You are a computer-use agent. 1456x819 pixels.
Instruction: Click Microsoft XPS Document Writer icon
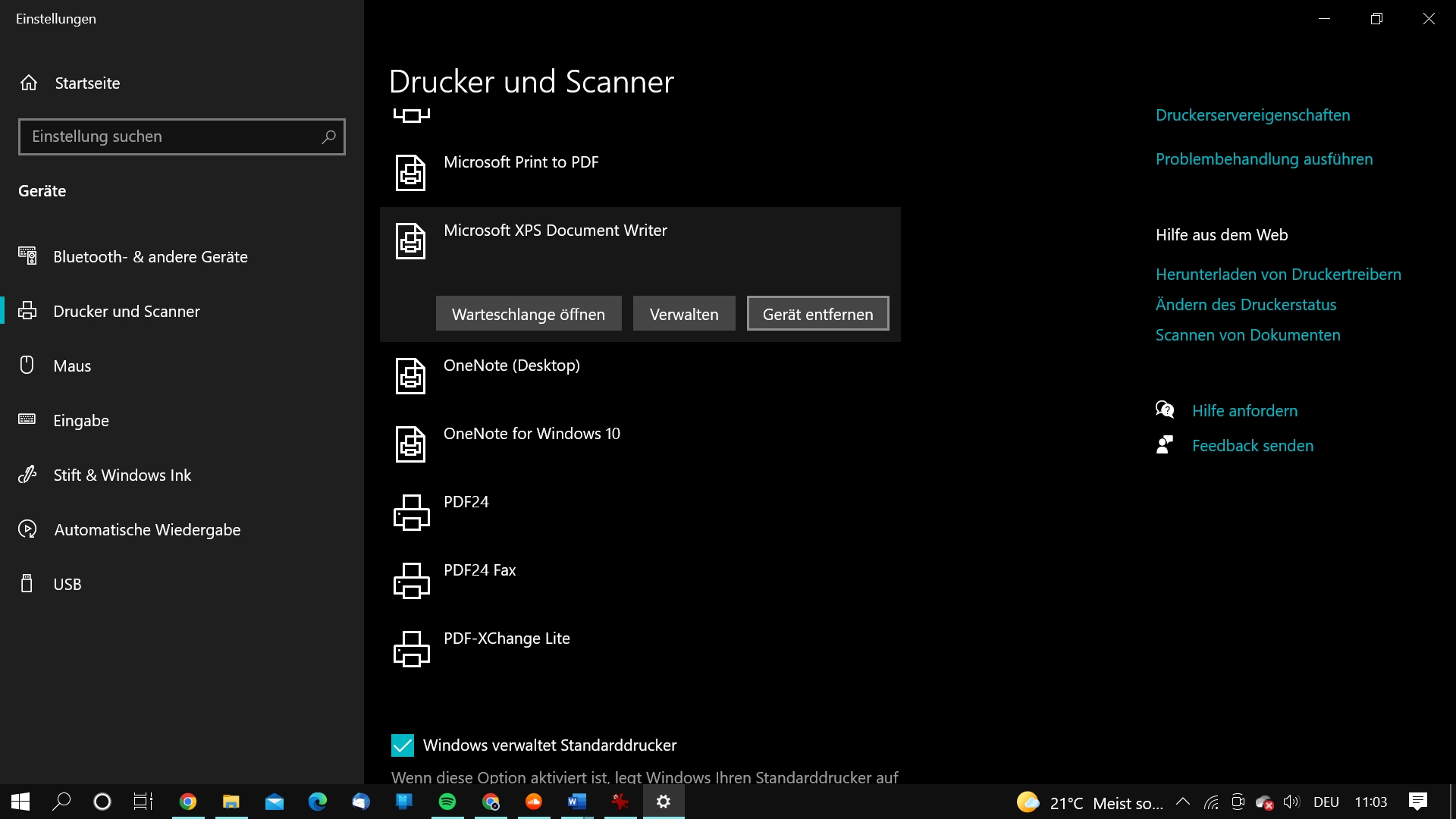(x=410, y=240)
